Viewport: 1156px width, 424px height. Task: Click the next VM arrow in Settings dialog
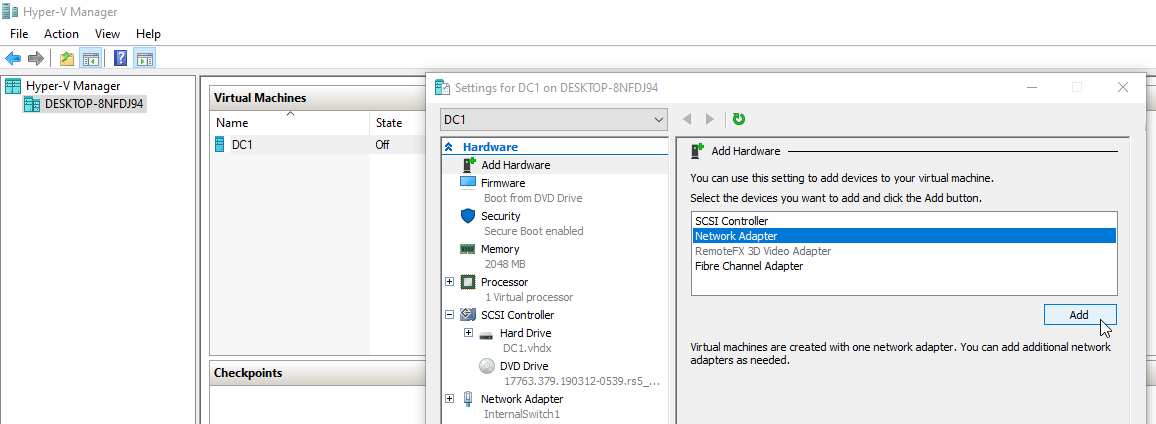tap(710, 119)
